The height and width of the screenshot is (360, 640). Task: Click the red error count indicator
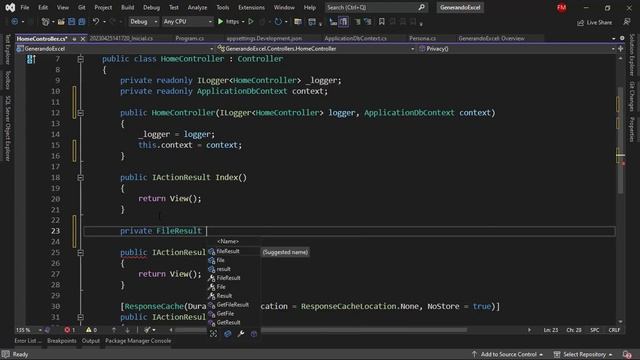pyautogui.click(x=69, y=330)
